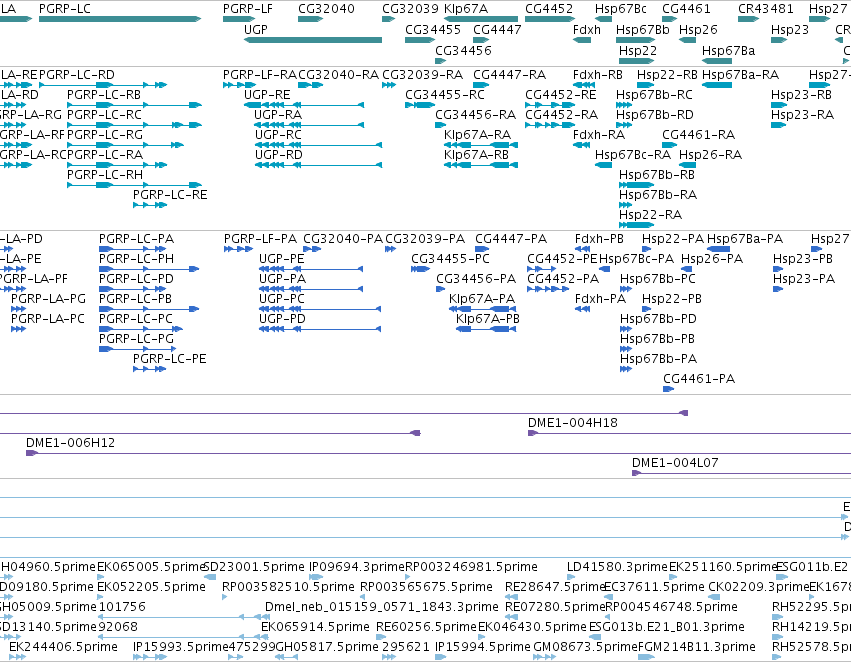Select EST RH14219.5prime
This screenshot has width=851, height=662.
(811, 627)
